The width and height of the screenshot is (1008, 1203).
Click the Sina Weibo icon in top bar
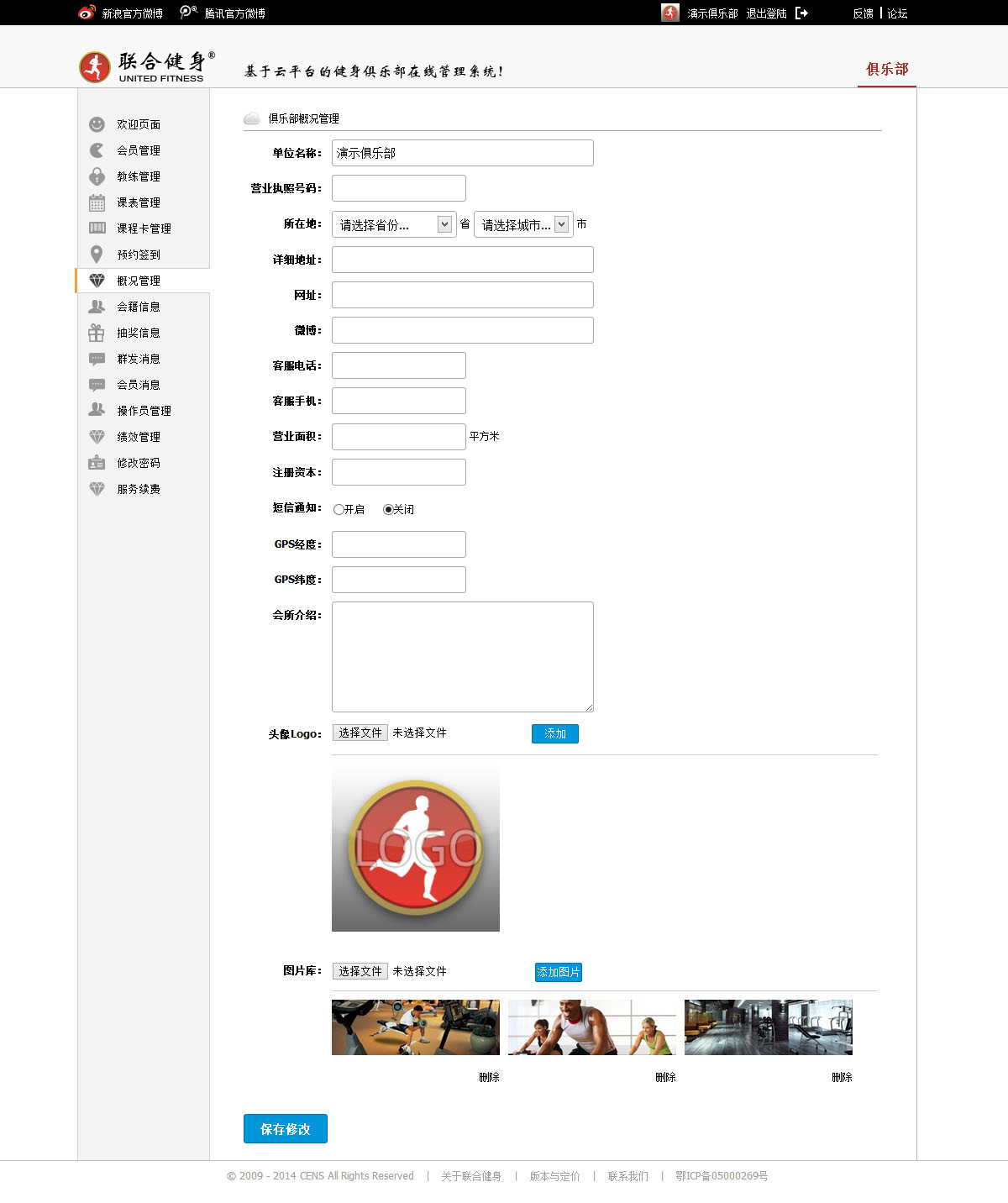[87, 13]
